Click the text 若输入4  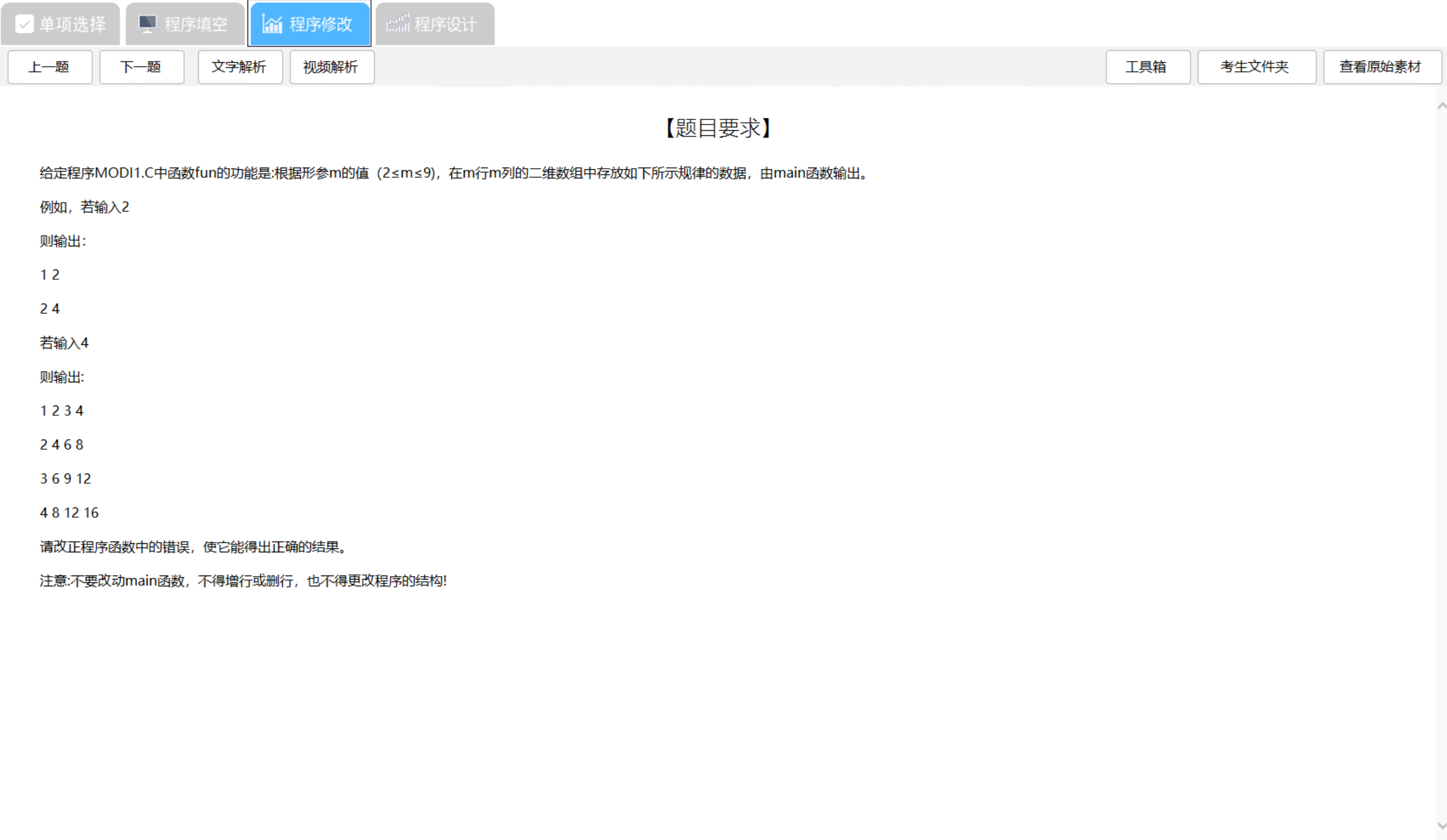coord(63,343)
